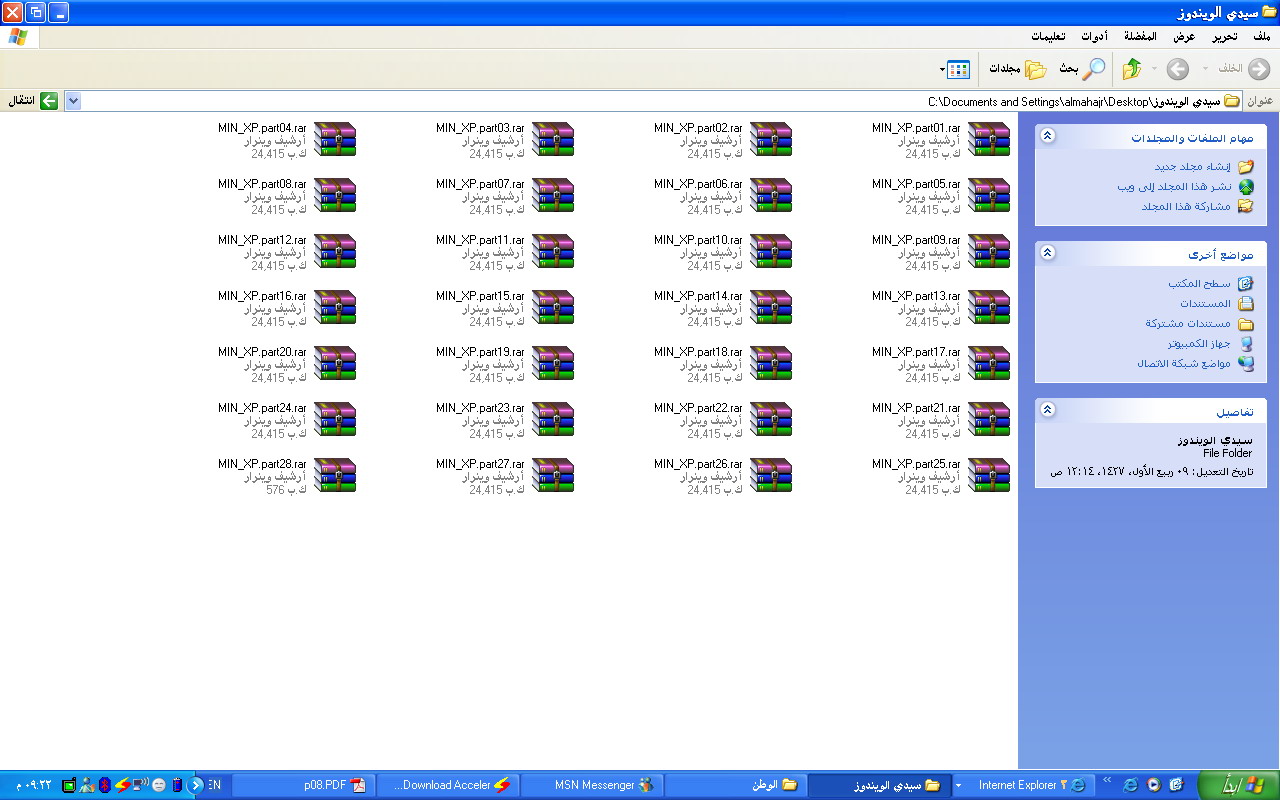Click مشاركة هذا المجلد link
Viewport: 1280px width, 800px height.
click(x=1187, y=206)
